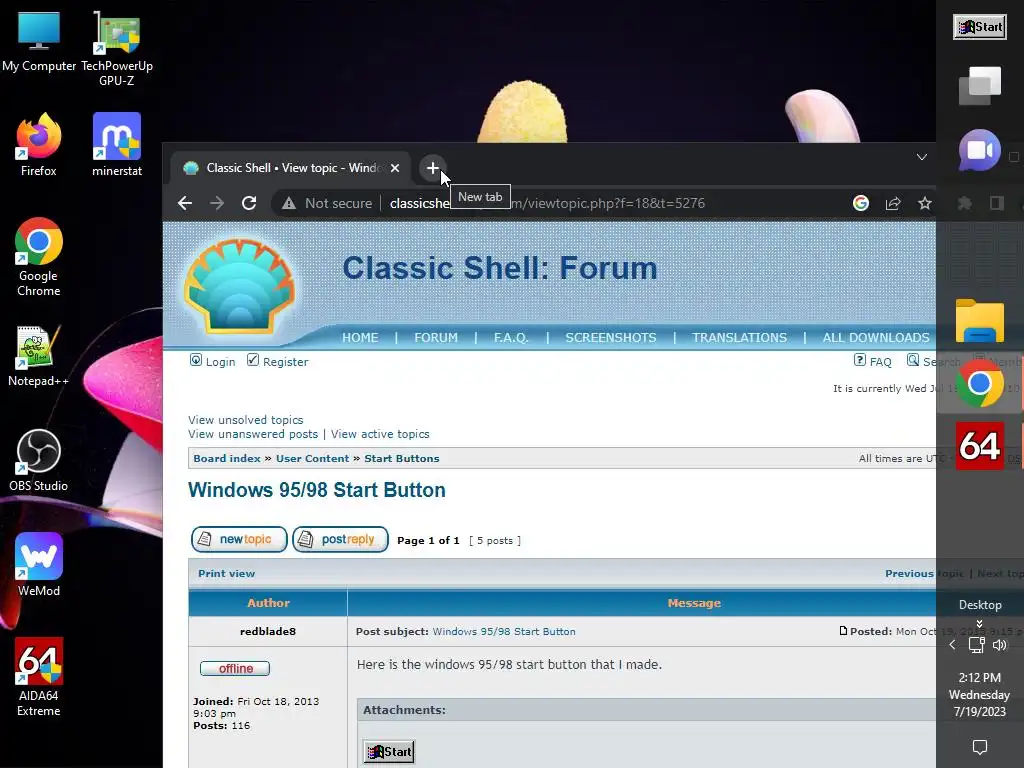Open volume control tray icon
The image size is (1024, 768).
999,645
